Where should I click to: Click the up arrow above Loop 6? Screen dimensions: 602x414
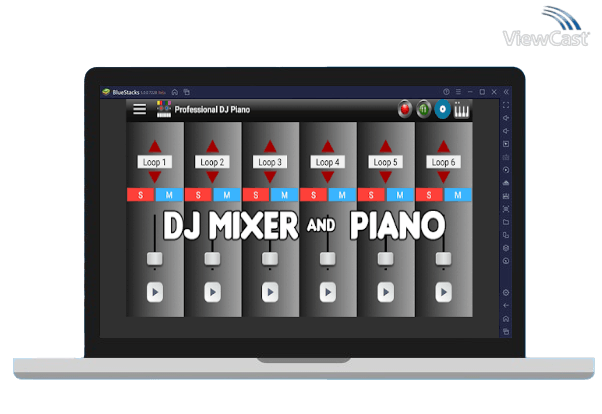443,146
